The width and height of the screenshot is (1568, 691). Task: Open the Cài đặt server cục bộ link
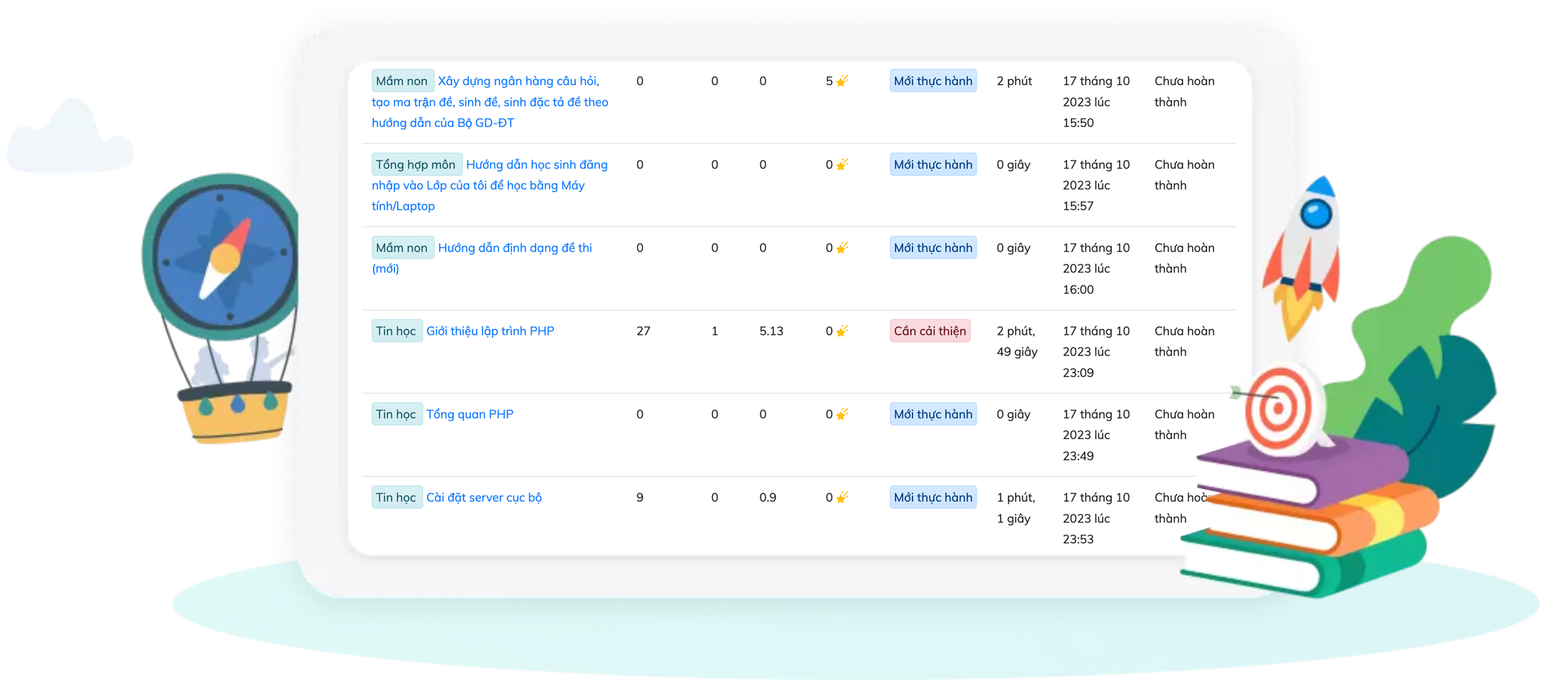click(x=484, y=498)
